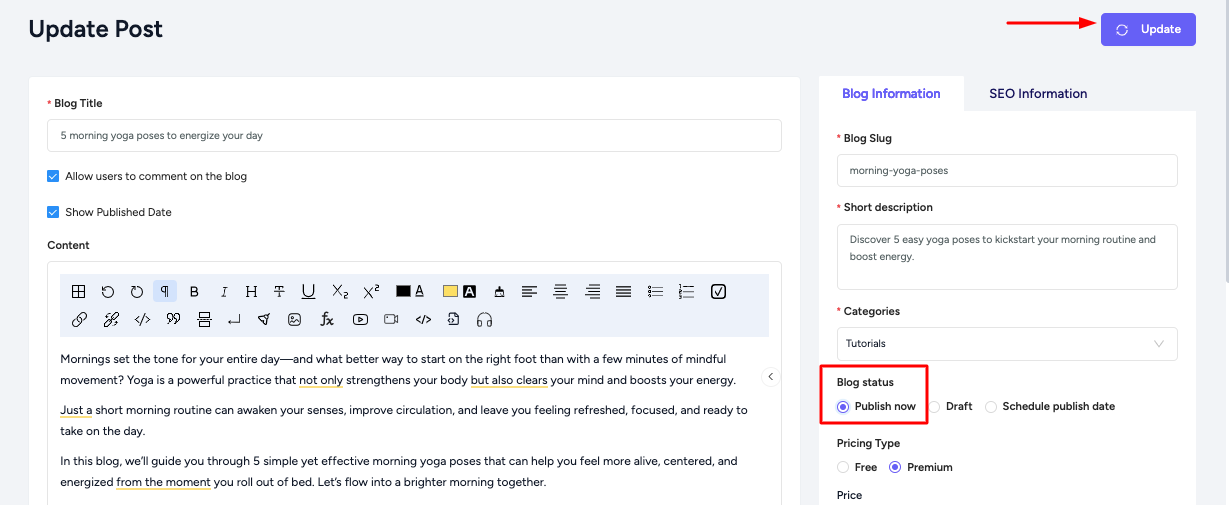Apply superscript formatting
Image resolution: width=1229 pixels, height=505 pixels.
point(371,292)
